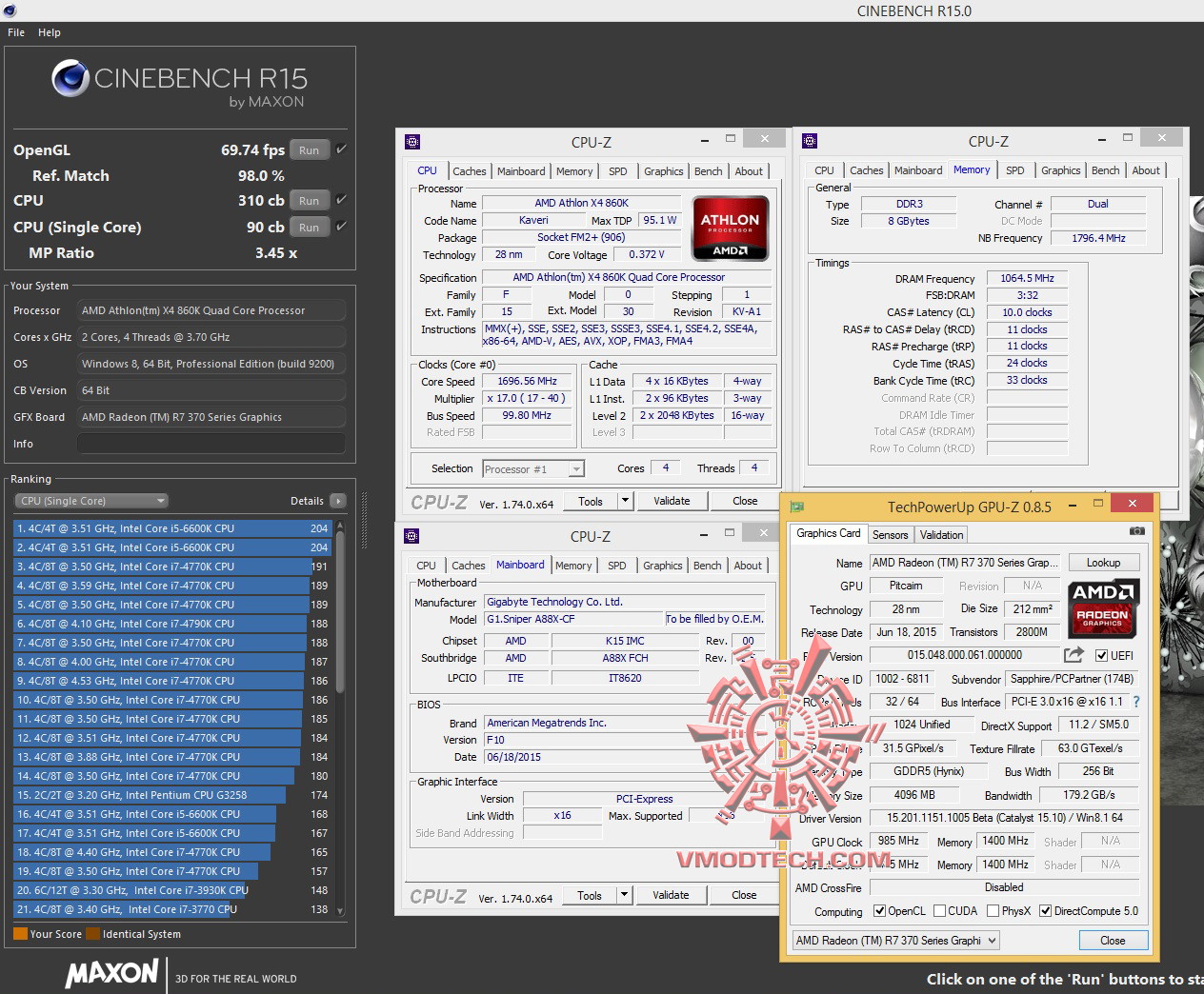Uncheck the UEFI checkbox in GPU-Z

tap(1101, 656)
